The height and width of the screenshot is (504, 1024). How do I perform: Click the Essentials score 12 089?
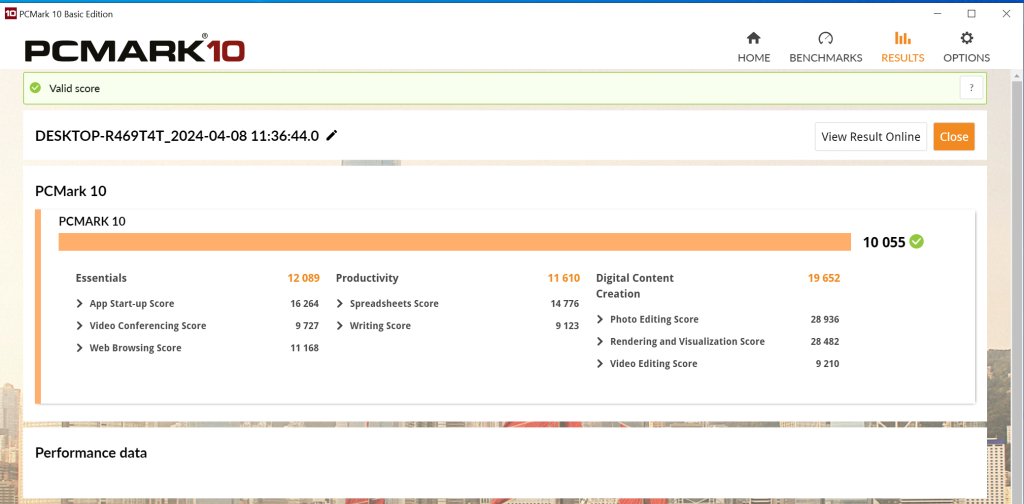pyautogui.click(x=304, y=278)
